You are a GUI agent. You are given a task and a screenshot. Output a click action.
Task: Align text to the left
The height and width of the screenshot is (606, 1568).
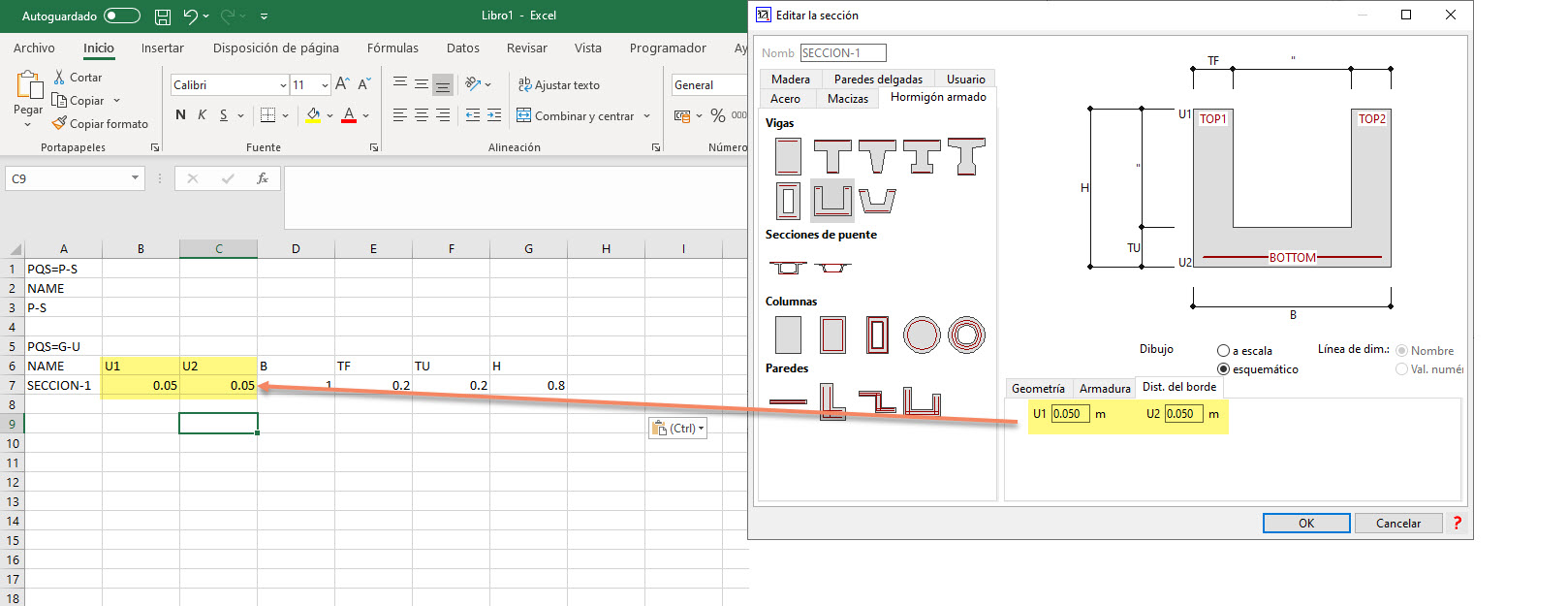click(x=400, y=115)
